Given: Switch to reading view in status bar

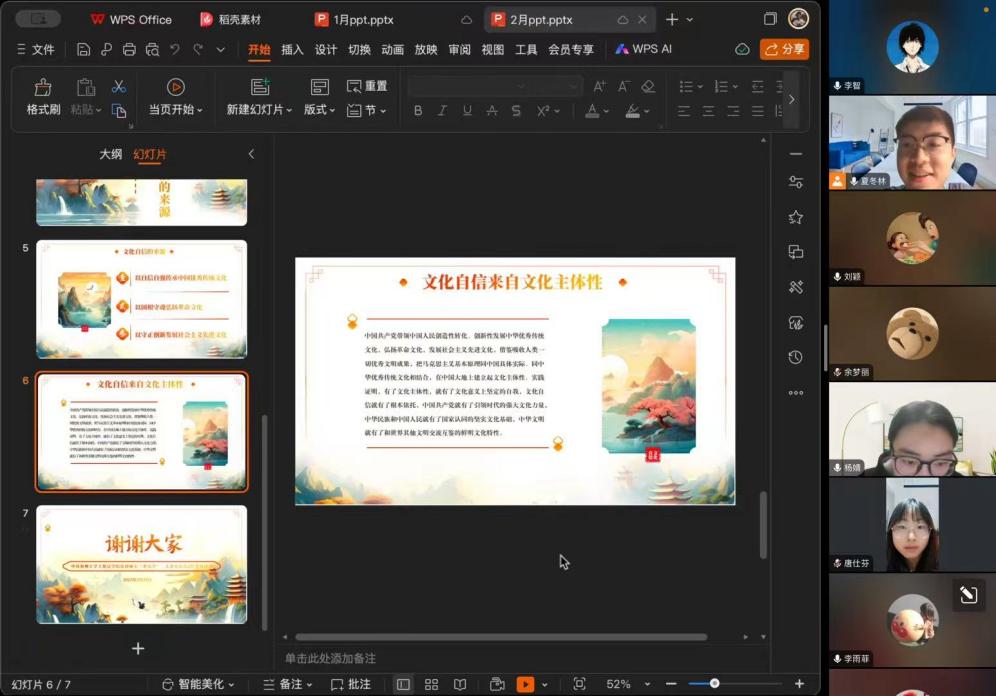Looking at the screenshot, I should tap(460, 684).
